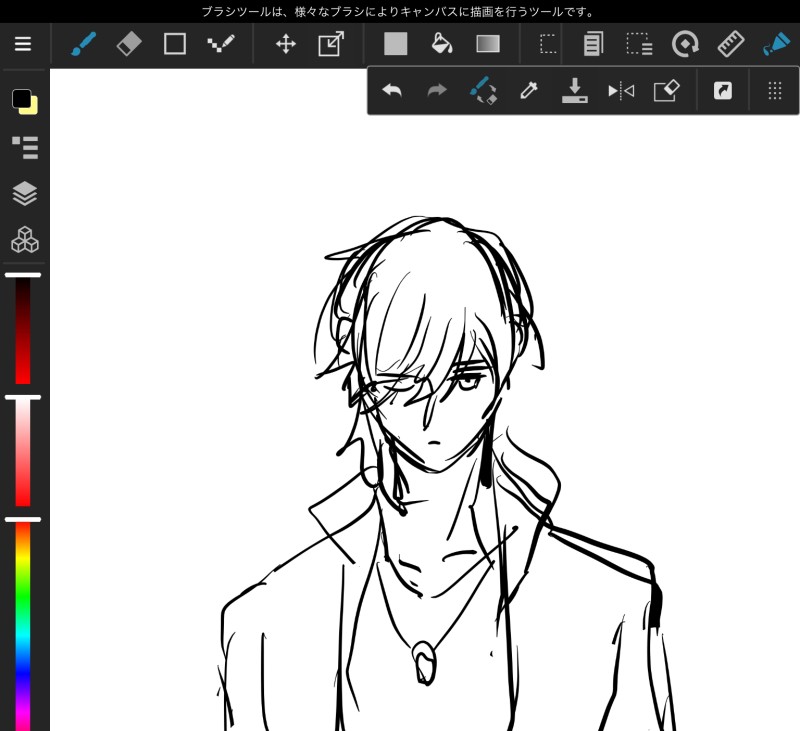
Task: Click the share arrow icon
Action: (723, 91)
